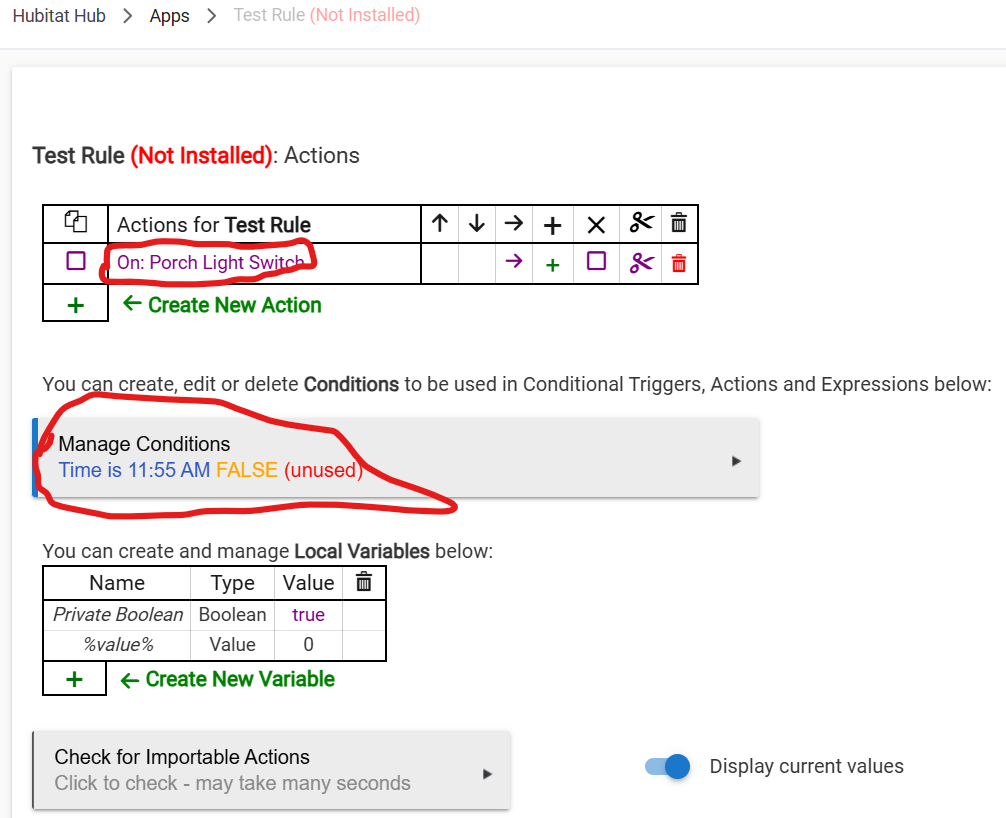Click plus button for Create New Variable
Screen dimensions: 1006x818
tap(74, 679)
